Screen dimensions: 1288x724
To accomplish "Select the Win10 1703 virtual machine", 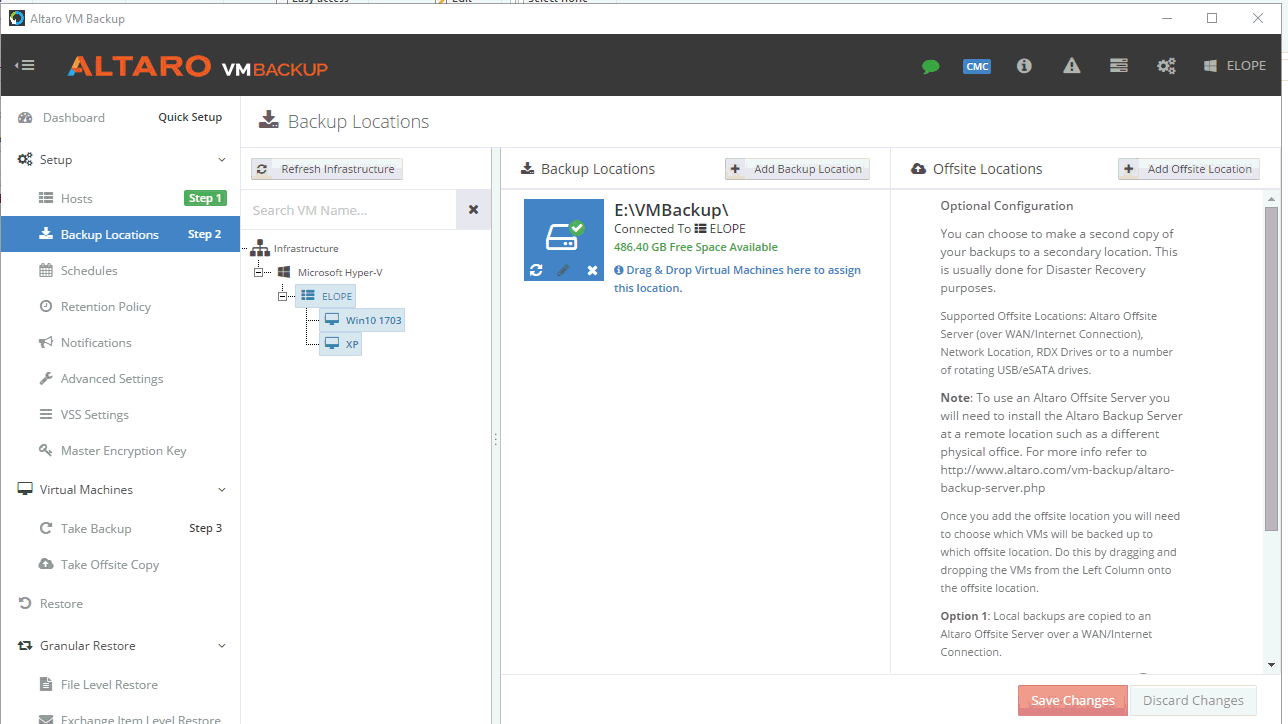I will point(362,320).
